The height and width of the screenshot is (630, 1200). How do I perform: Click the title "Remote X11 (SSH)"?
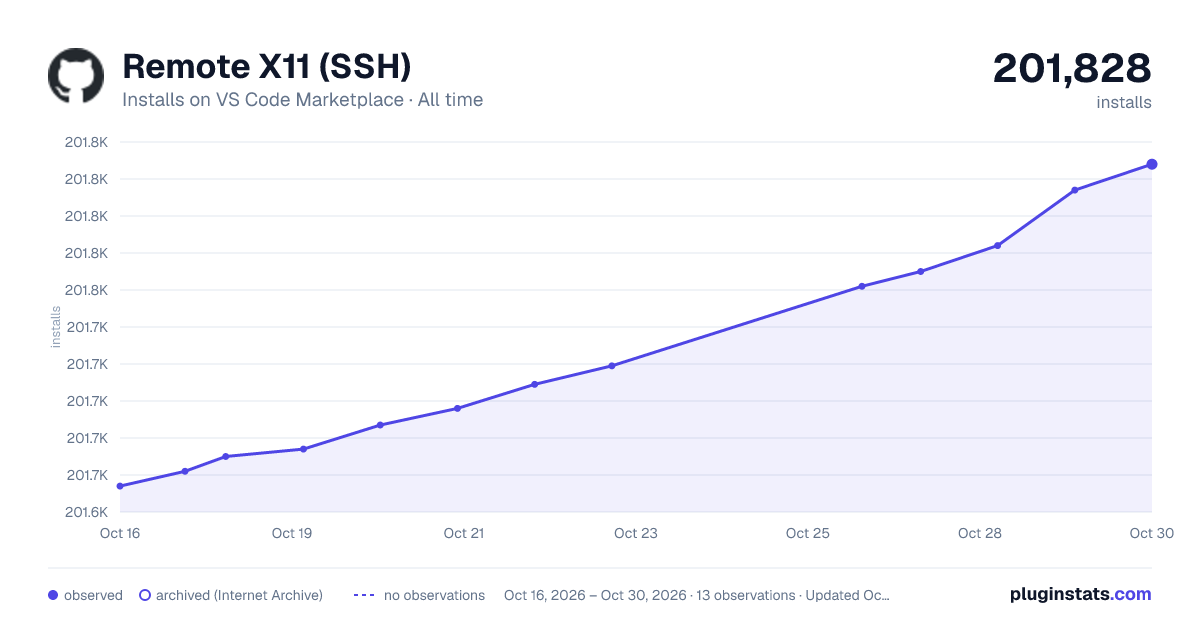click(267, 67)
